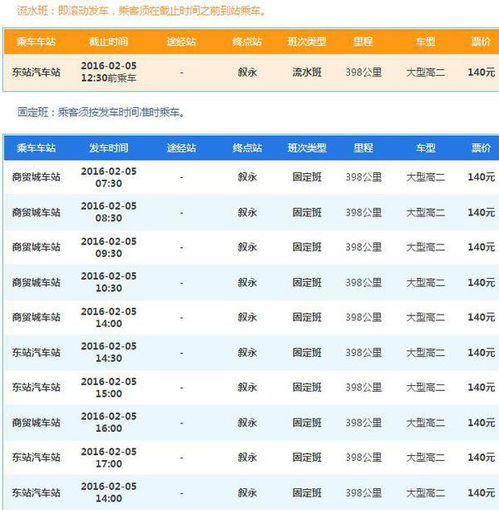The height and width of the screenshot is (510, 499).
Task: Click the 12:30前乘车 deadline cell
Action: click(109, 72)
